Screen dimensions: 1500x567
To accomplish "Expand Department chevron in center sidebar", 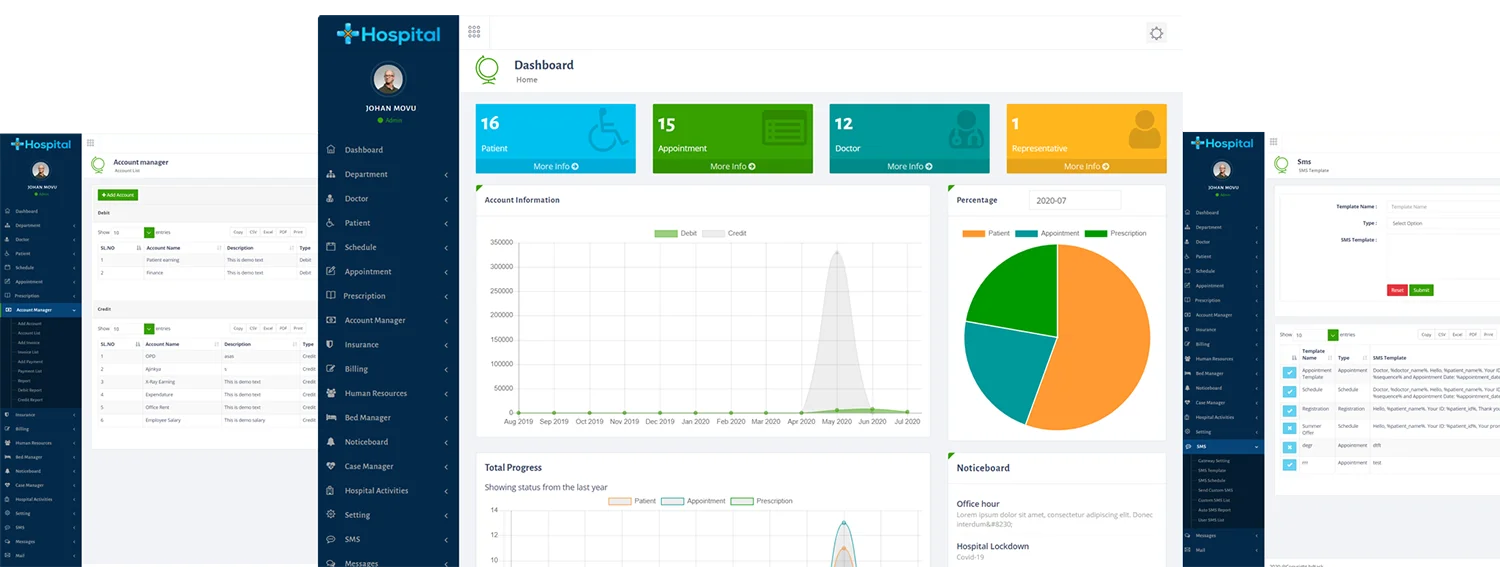I will 446,175.
